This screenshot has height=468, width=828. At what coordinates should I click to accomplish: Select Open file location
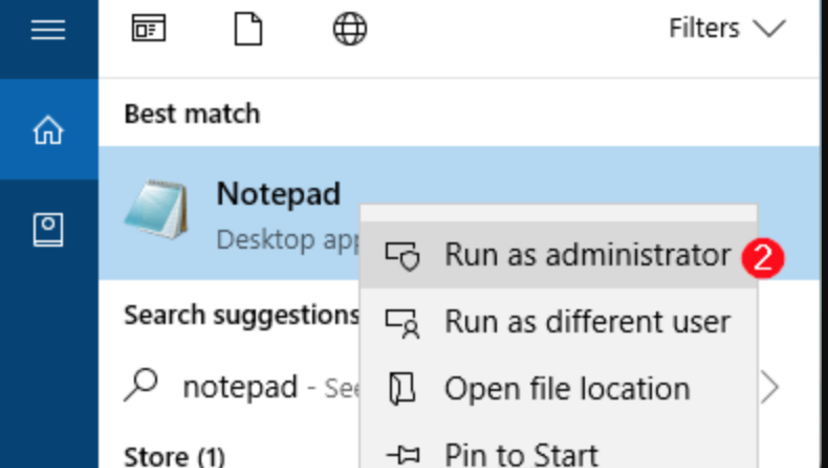tap(559, 389)
